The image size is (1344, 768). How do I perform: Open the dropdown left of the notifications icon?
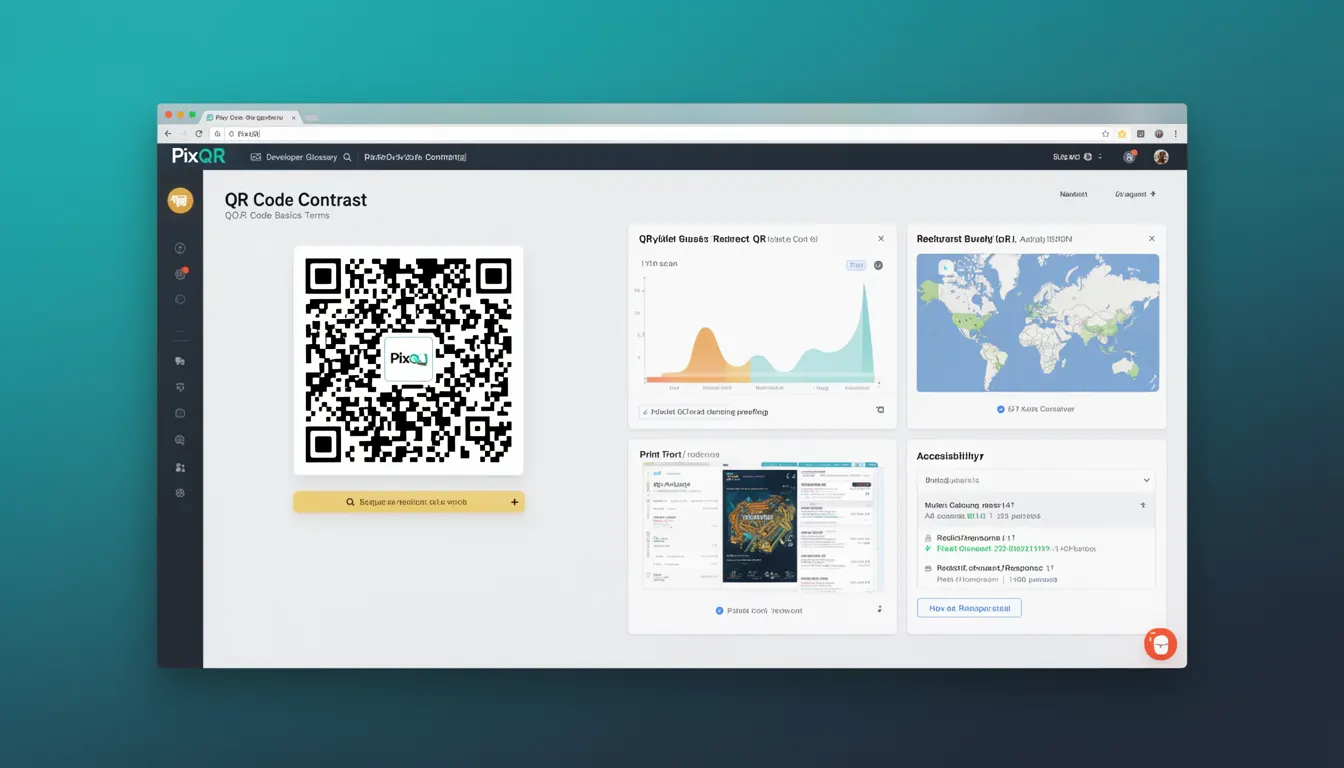pos(1077,157)
